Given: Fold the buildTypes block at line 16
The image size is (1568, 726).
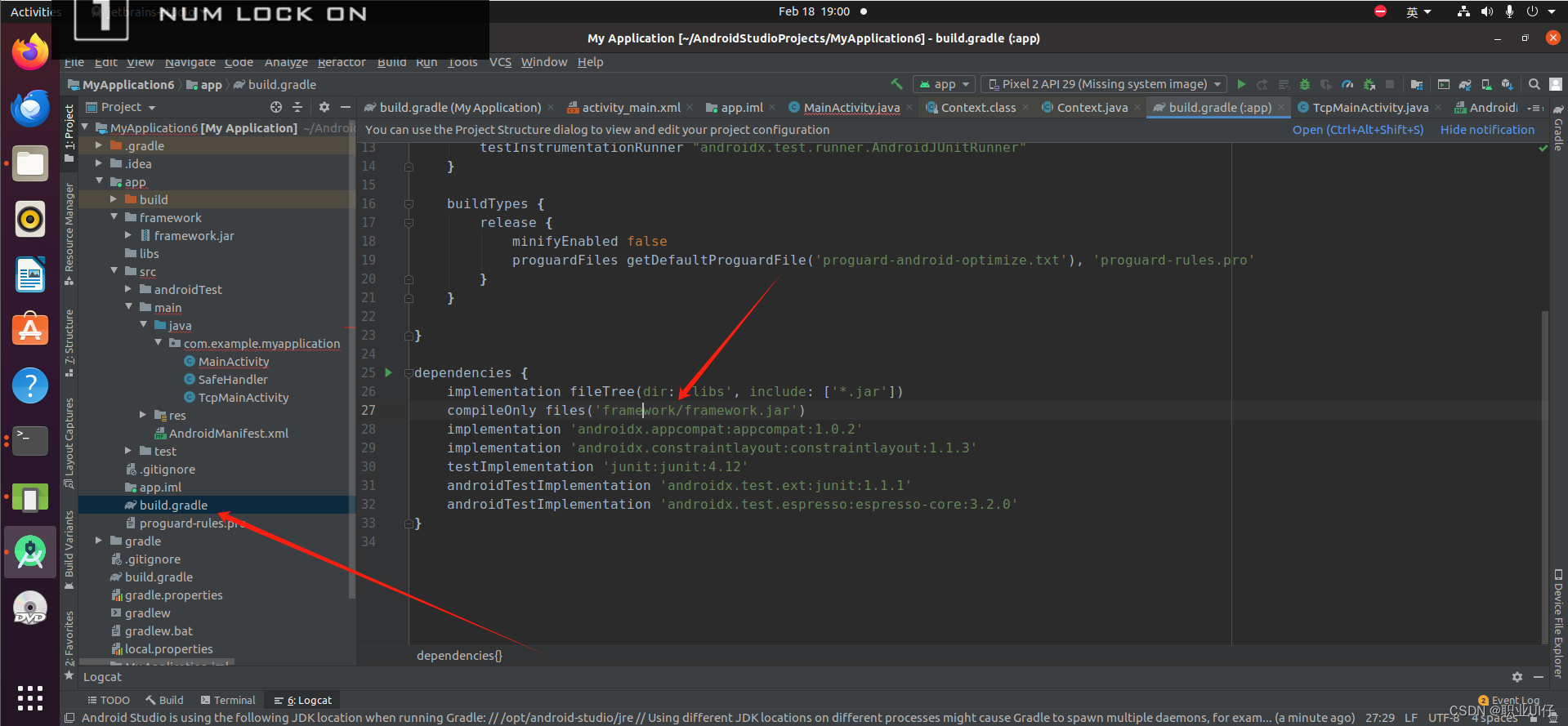Looking at the screenshot, I should pos(409,204).
